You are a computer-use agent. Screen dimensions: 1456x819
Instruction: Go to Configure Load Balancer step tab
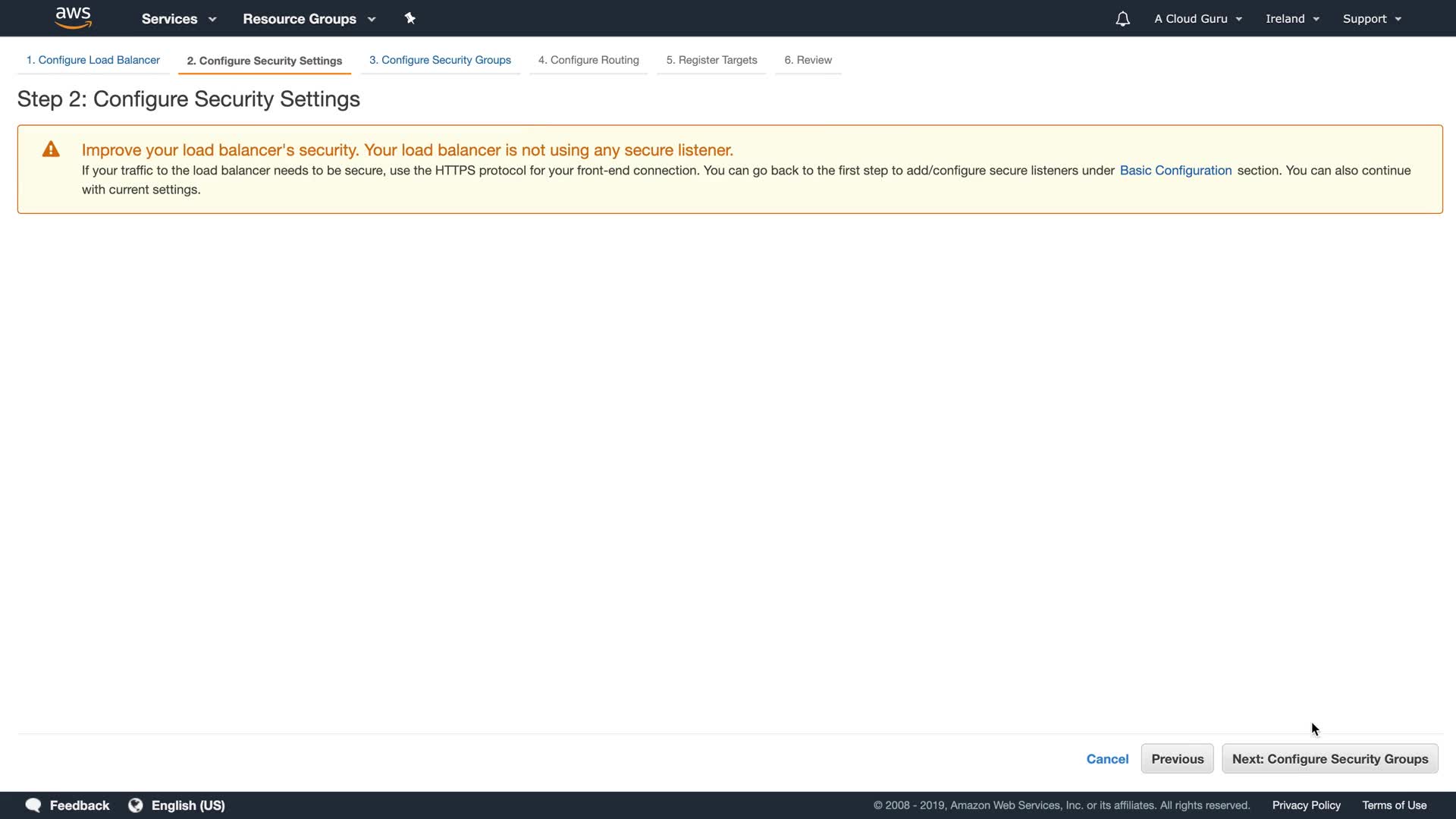point(93,60)
